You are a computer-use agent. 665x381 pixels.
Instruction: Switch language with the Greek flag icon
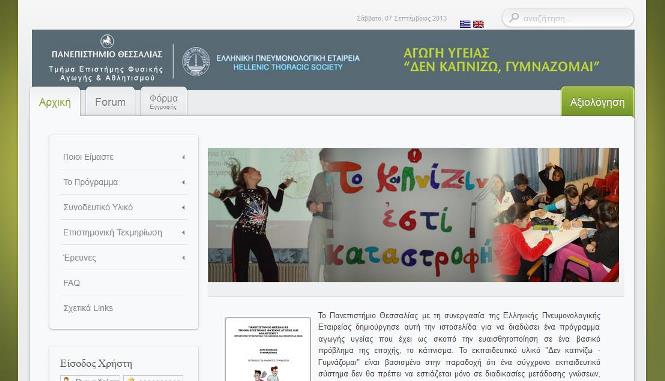tap(465, 24)
